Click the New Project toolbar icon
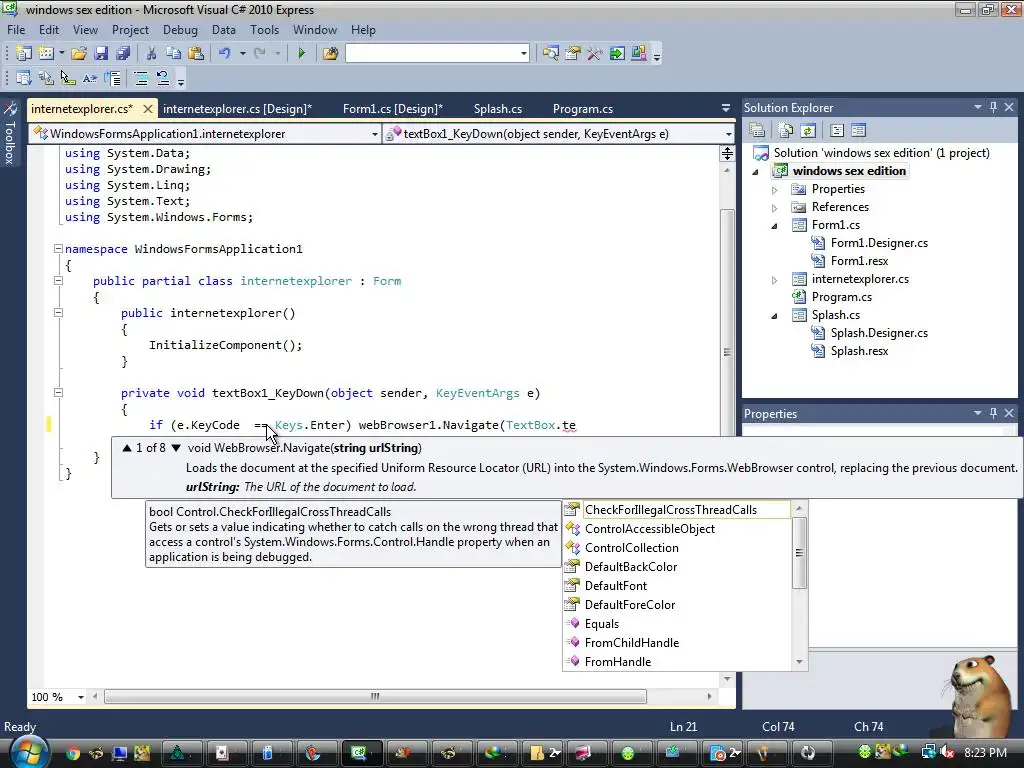Image resolution: width=1024 pixels, height=768 pixels. (x=24, y=54)
